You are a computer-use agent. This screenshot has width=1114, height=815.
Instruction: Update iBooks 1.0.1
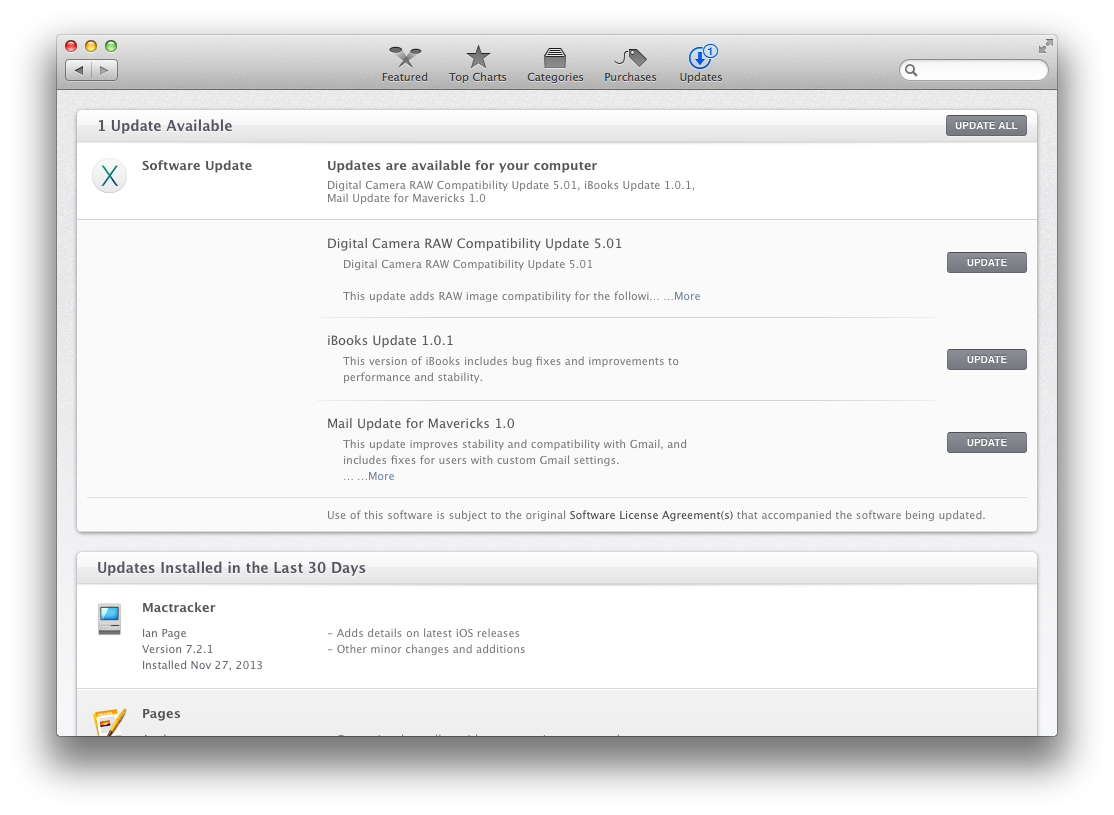986,360
